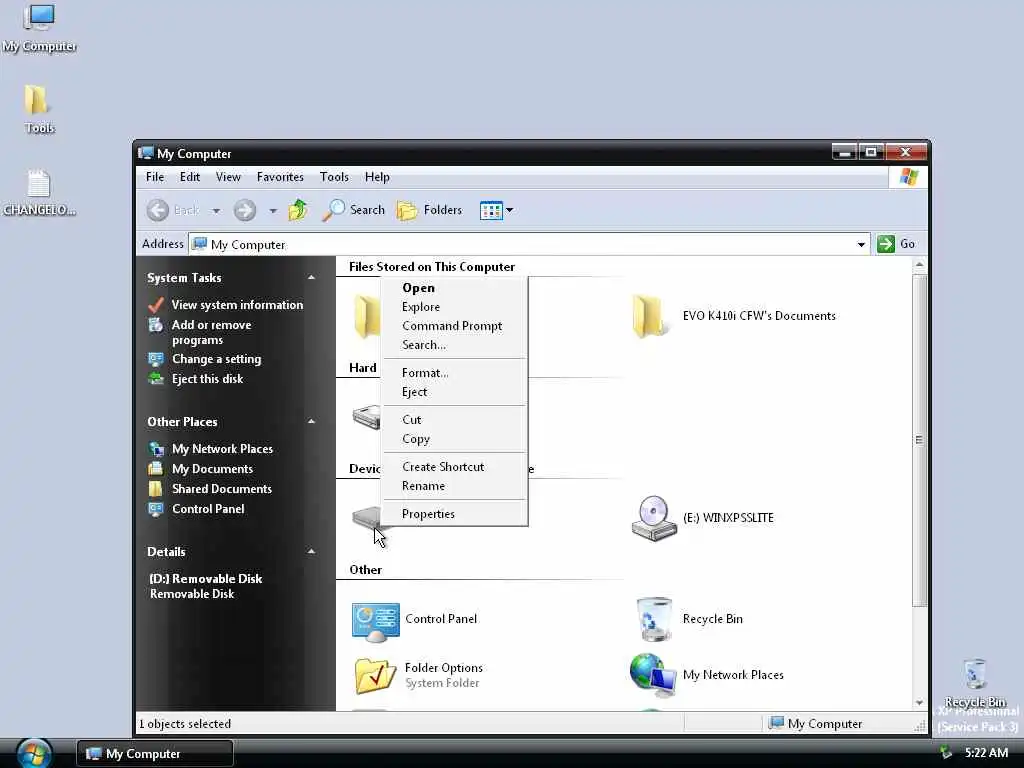Collapse the System Tasks panel
The image size is (1024, 768).
[312, 278]
